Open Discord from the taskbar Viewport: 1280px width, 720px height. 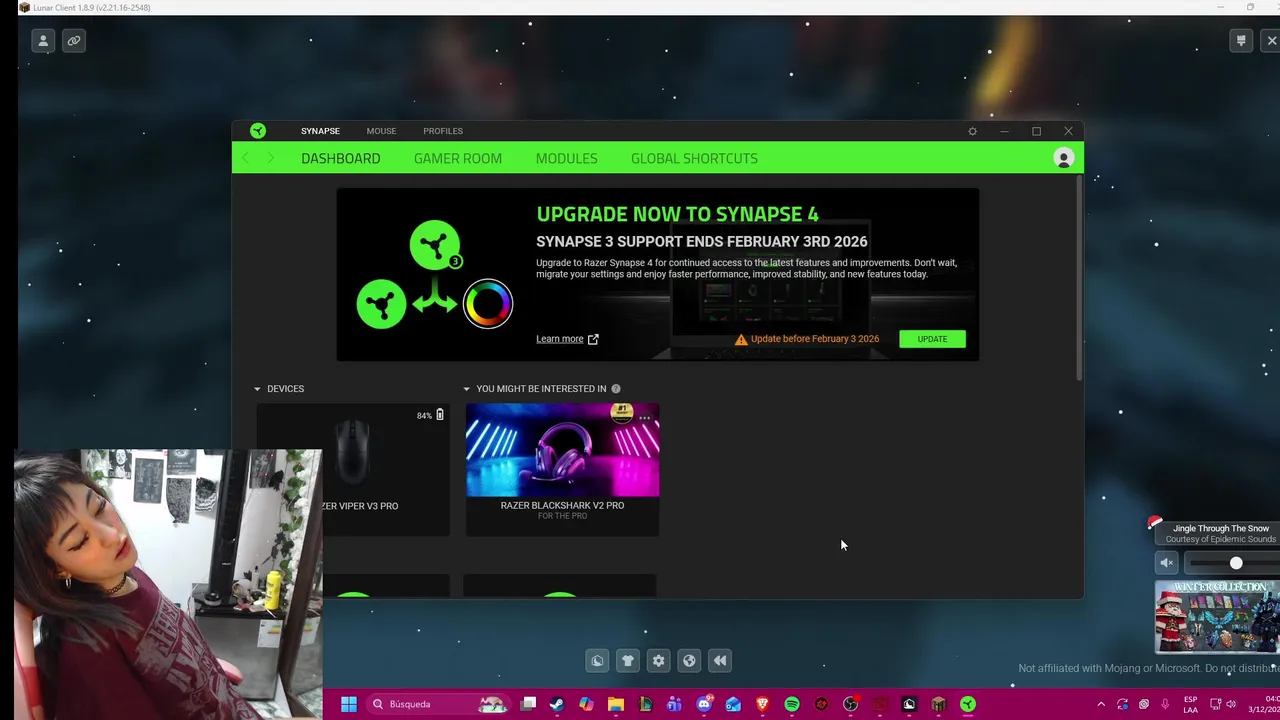pos(704,704)
